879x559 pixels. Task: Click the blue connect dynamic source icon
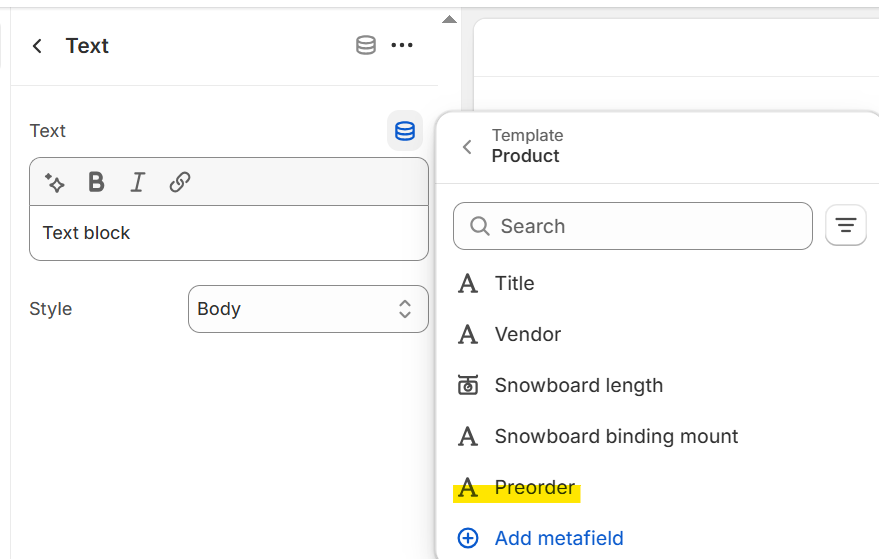[x=405, y=131]
